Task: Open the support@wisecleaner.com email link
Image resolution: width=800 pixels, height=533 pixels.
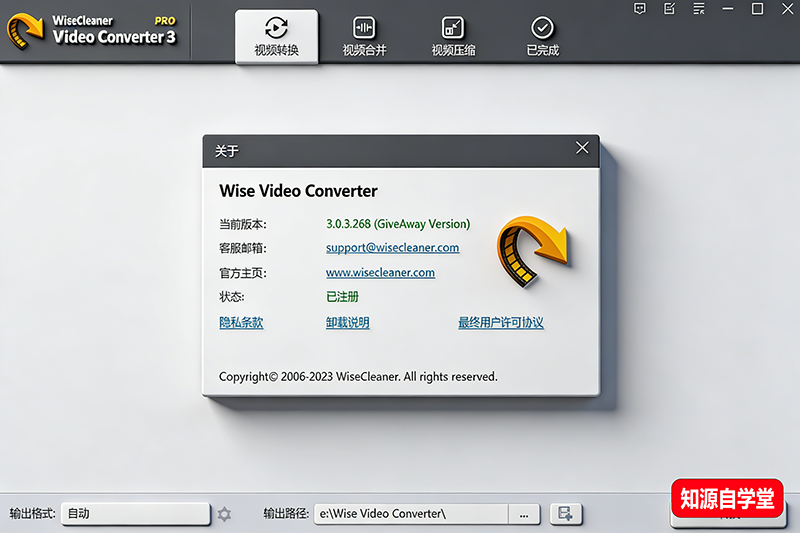Action: click(392, 248)
